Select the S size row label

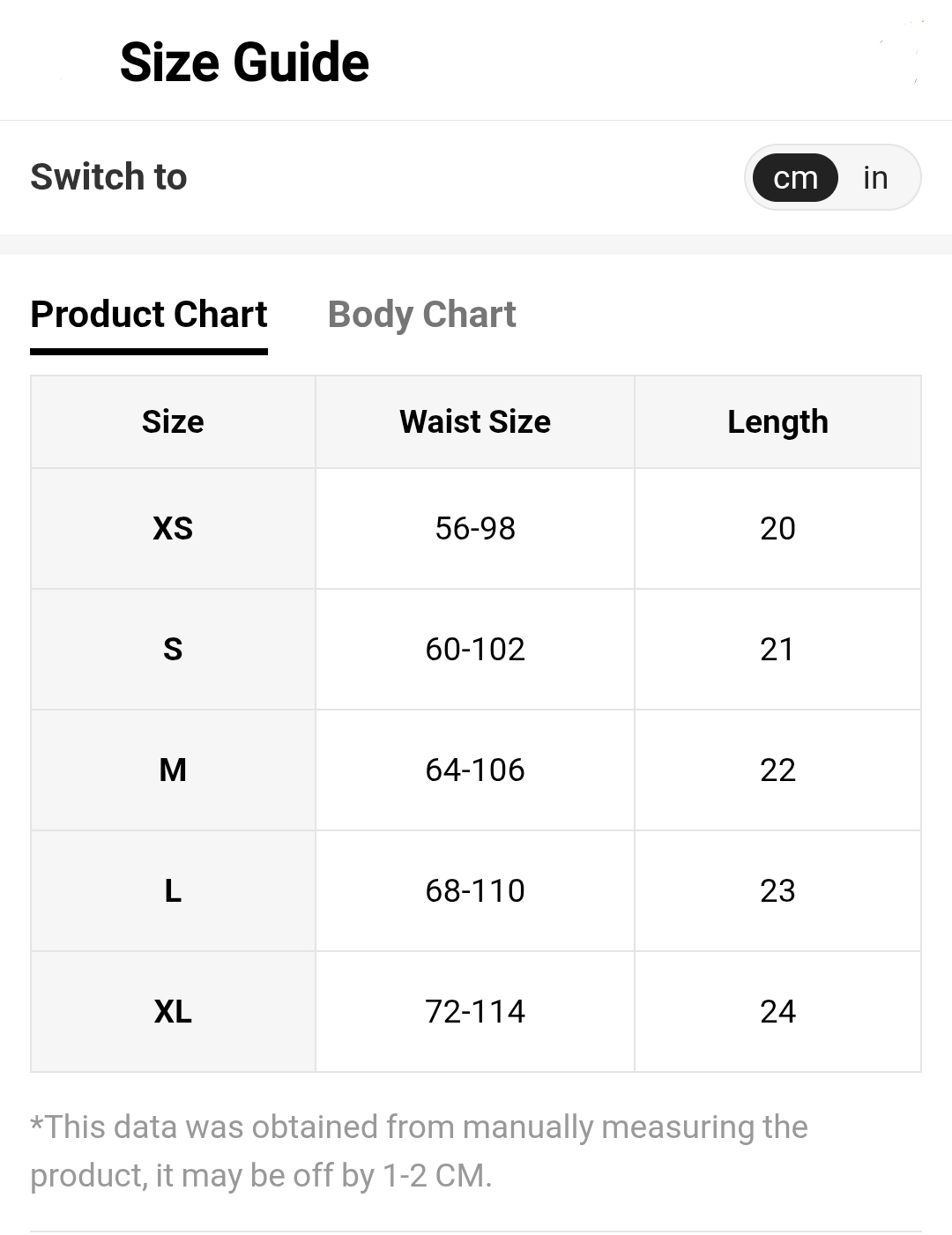[173, 649]
